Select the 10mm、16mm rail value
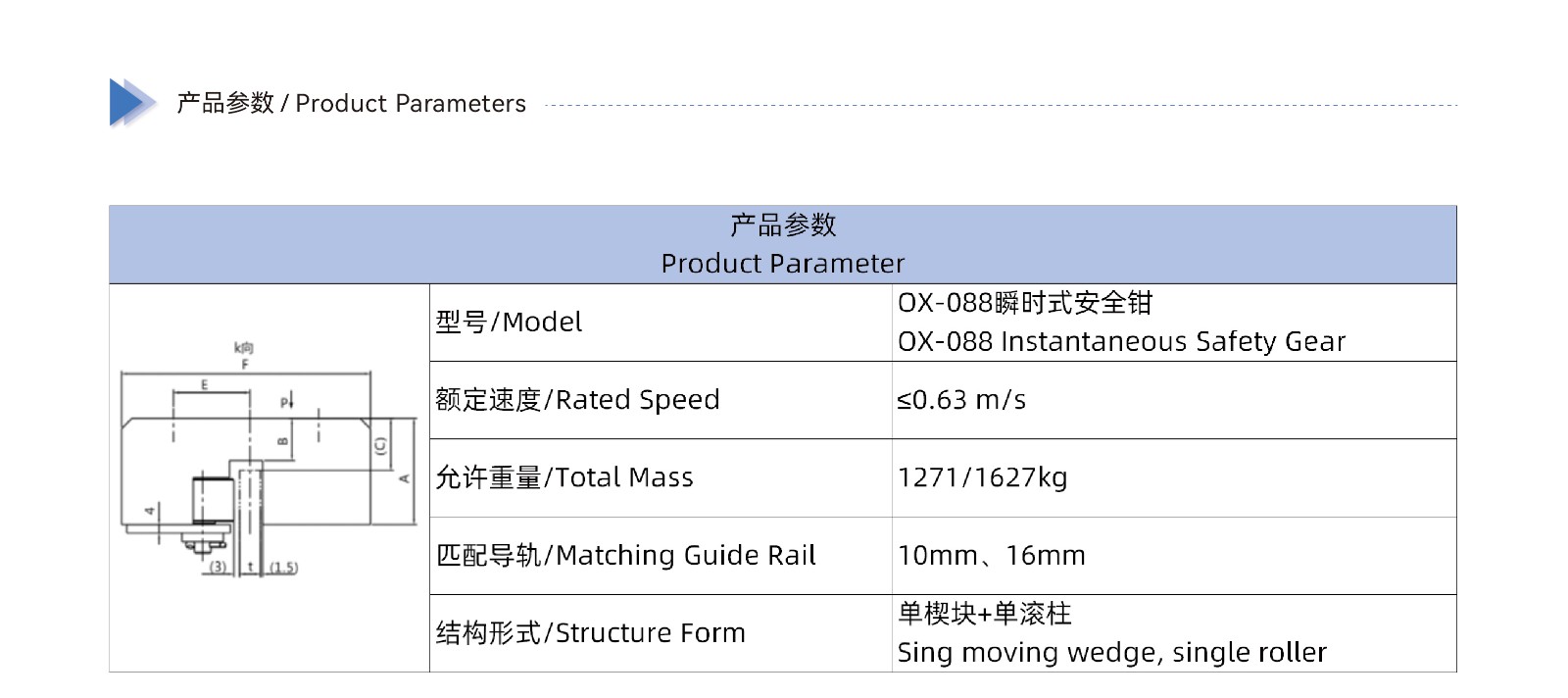 point(991,555)
